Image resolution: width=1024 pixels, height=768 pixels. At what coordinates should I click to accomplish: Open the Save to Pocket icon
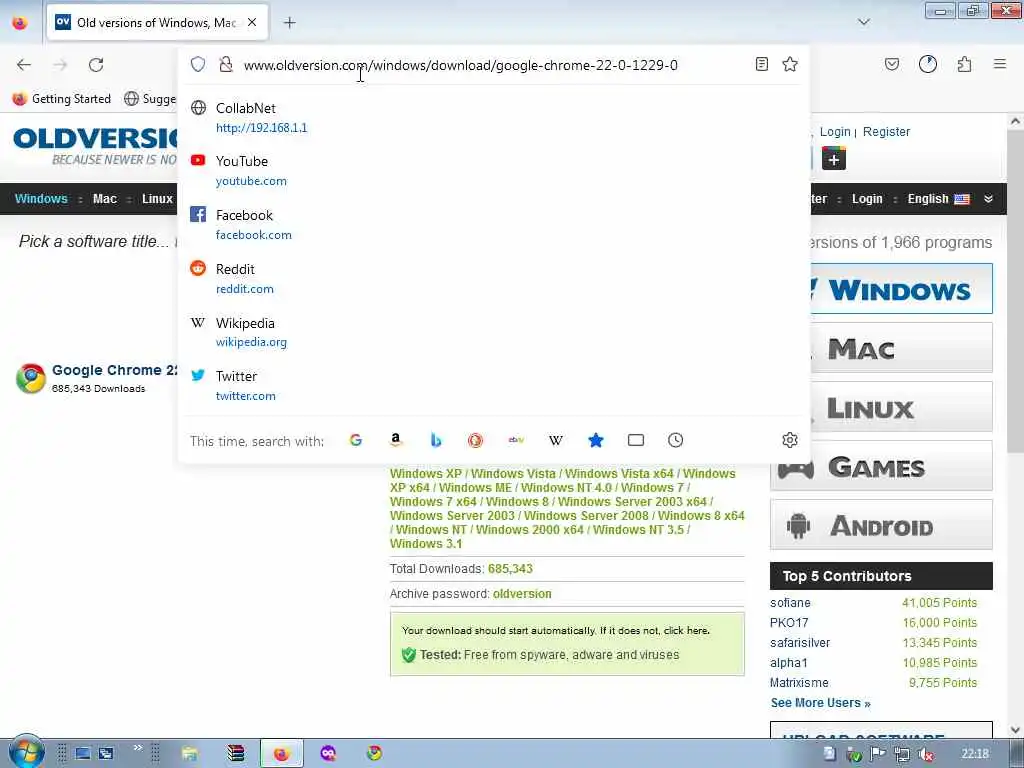click(892, 64)
